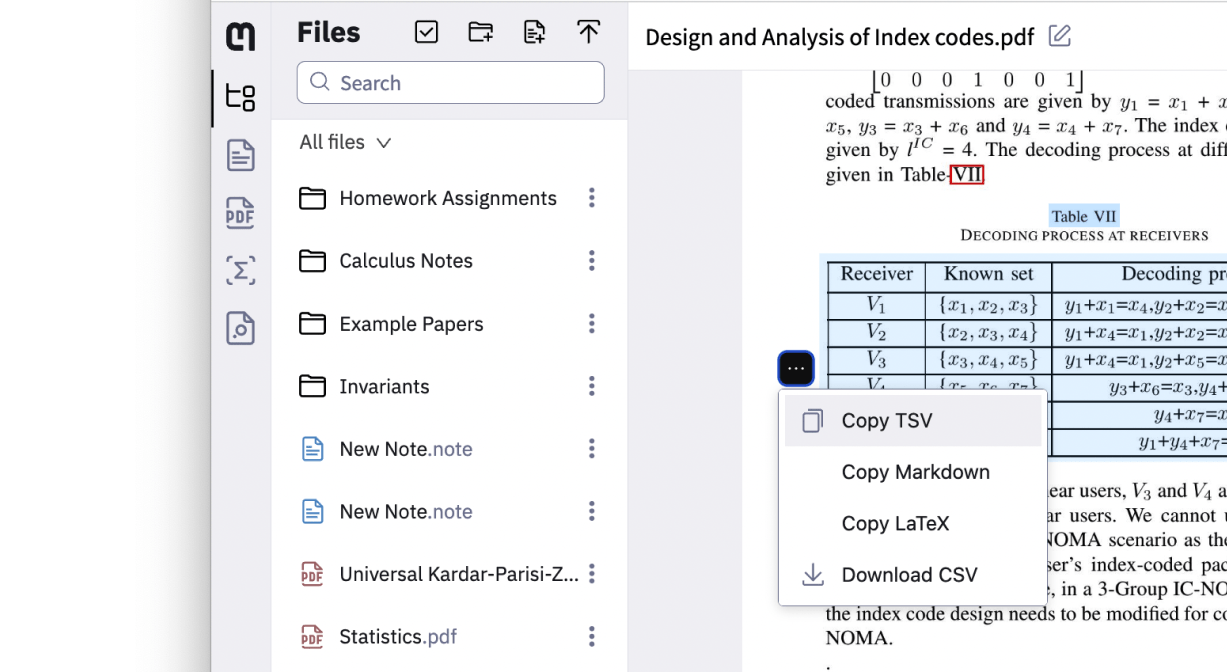This screenshot has height=672, width=1227.
Task: Click Download CSV option
Action: coord(910,575)
